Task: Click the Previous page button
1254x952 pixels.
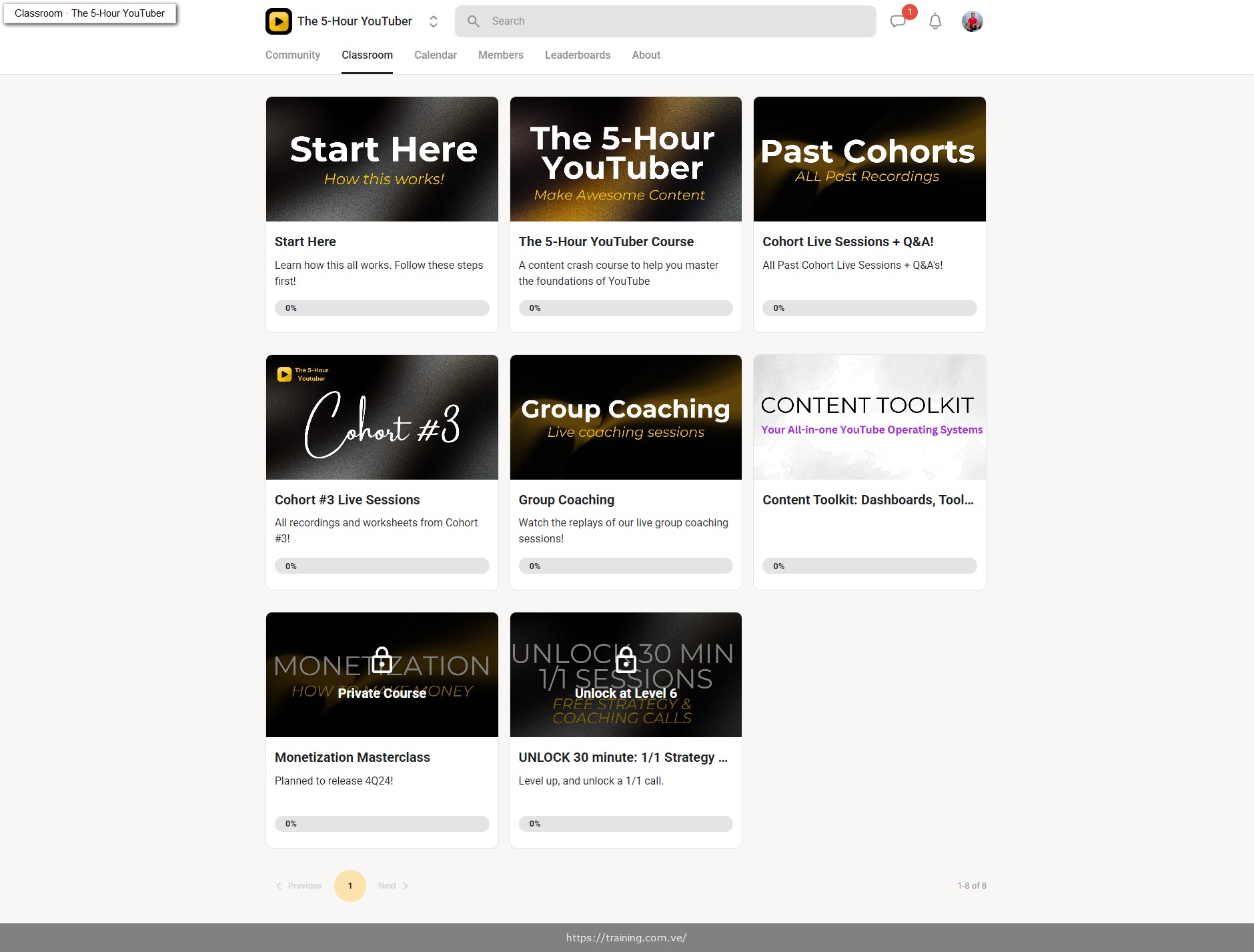Action: click(x=299, y=886)
